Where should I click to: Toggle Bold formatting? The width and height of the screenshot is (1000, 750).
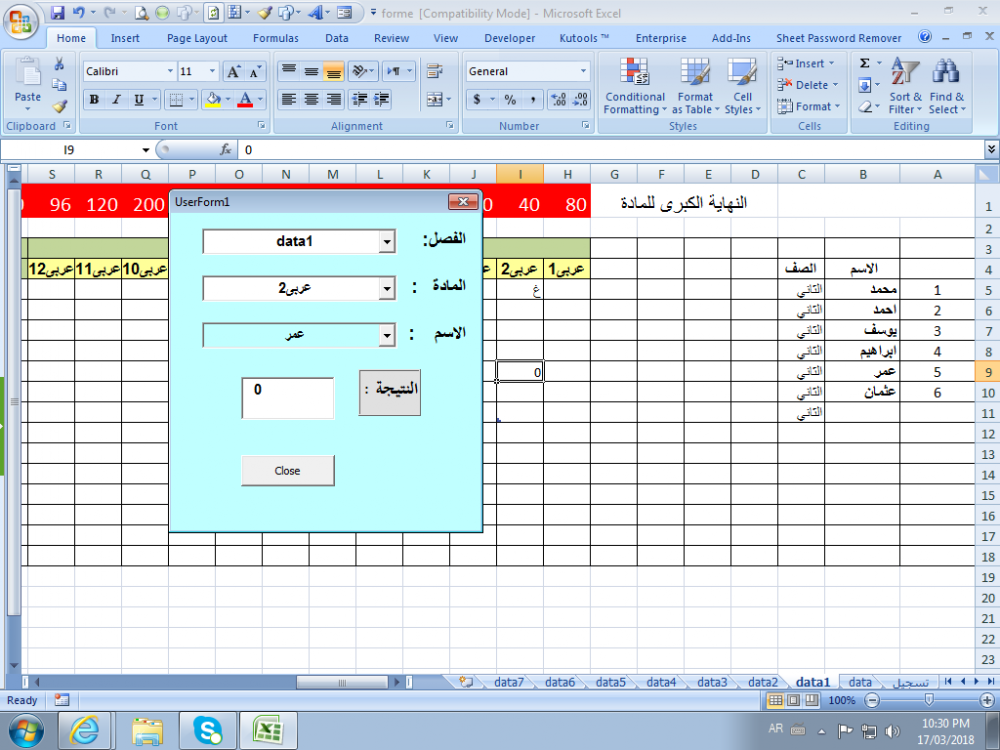[x=94, y=99]
